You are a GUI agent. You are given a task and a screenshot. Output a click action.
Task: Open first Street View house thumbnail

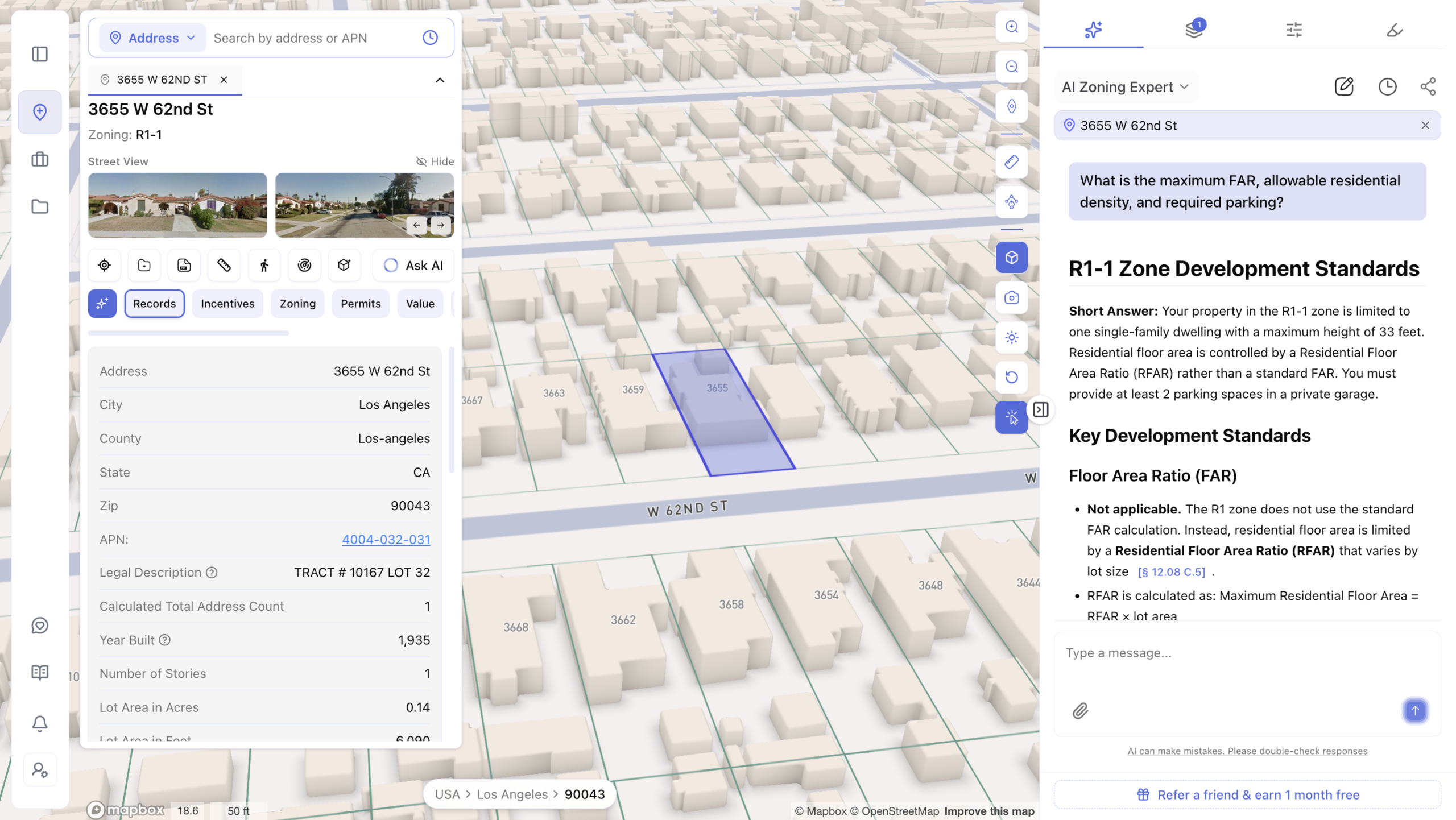[x=177, y=205]
